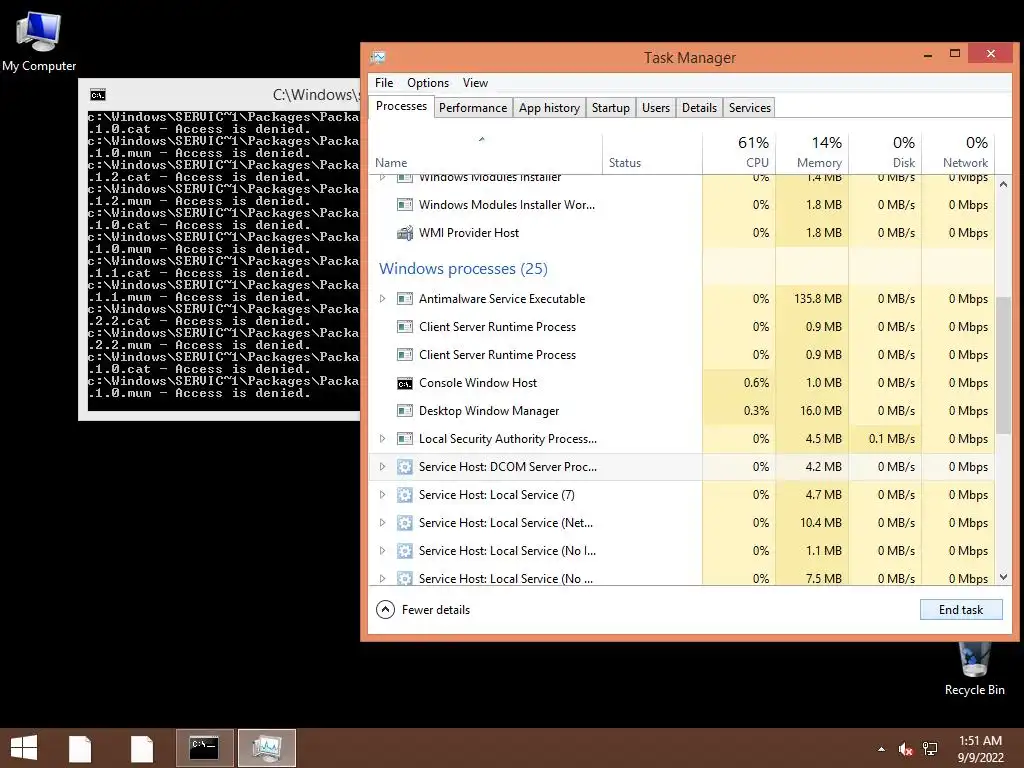Click the Desktop Window Manager process icon

405,411
